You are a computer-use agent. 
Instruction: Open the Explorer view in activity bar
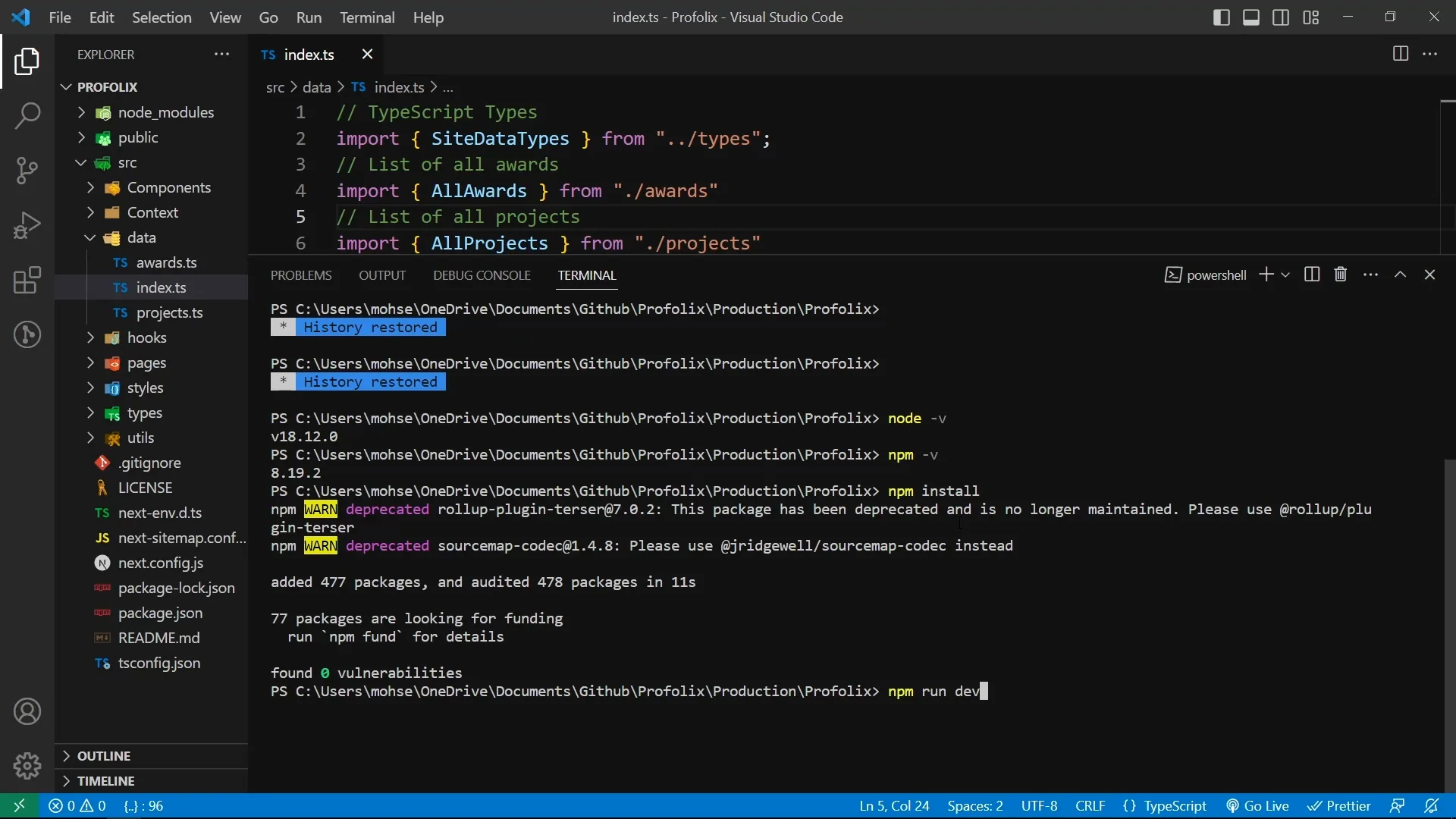[x=27, y=61]
